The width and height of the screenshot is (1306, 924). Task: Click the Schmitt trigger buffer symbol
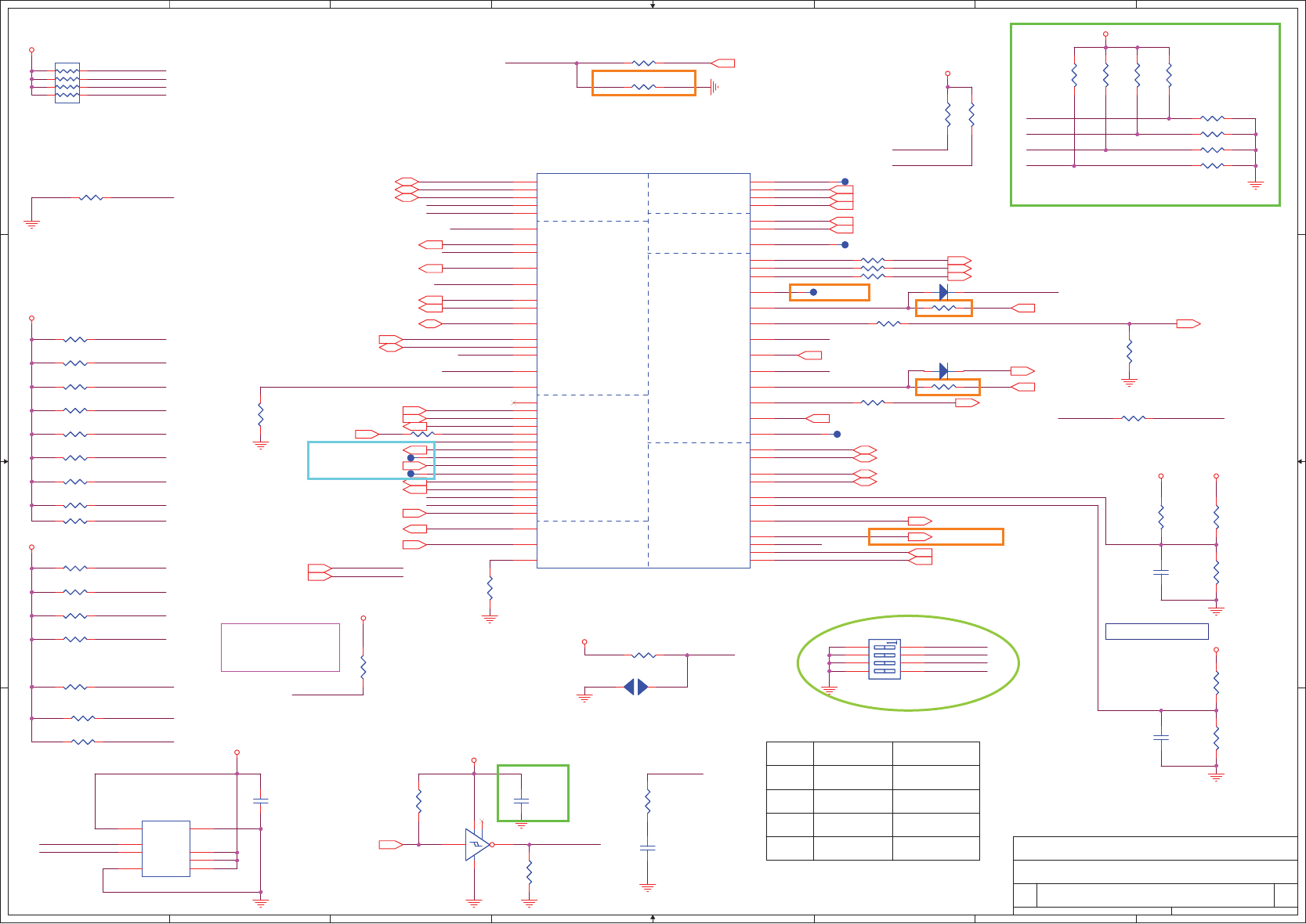coord(477,844)
